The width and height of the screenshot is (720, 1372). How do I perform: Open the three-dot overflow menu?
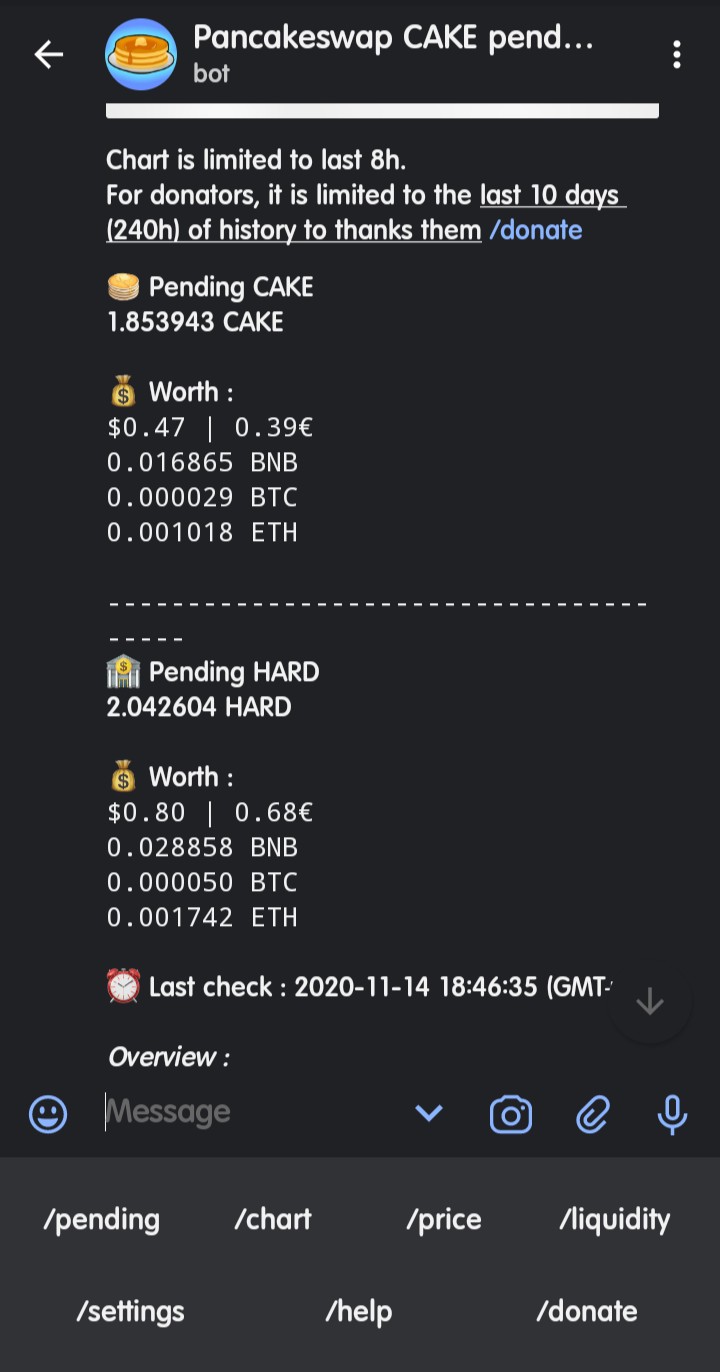[x=677, y=54]
